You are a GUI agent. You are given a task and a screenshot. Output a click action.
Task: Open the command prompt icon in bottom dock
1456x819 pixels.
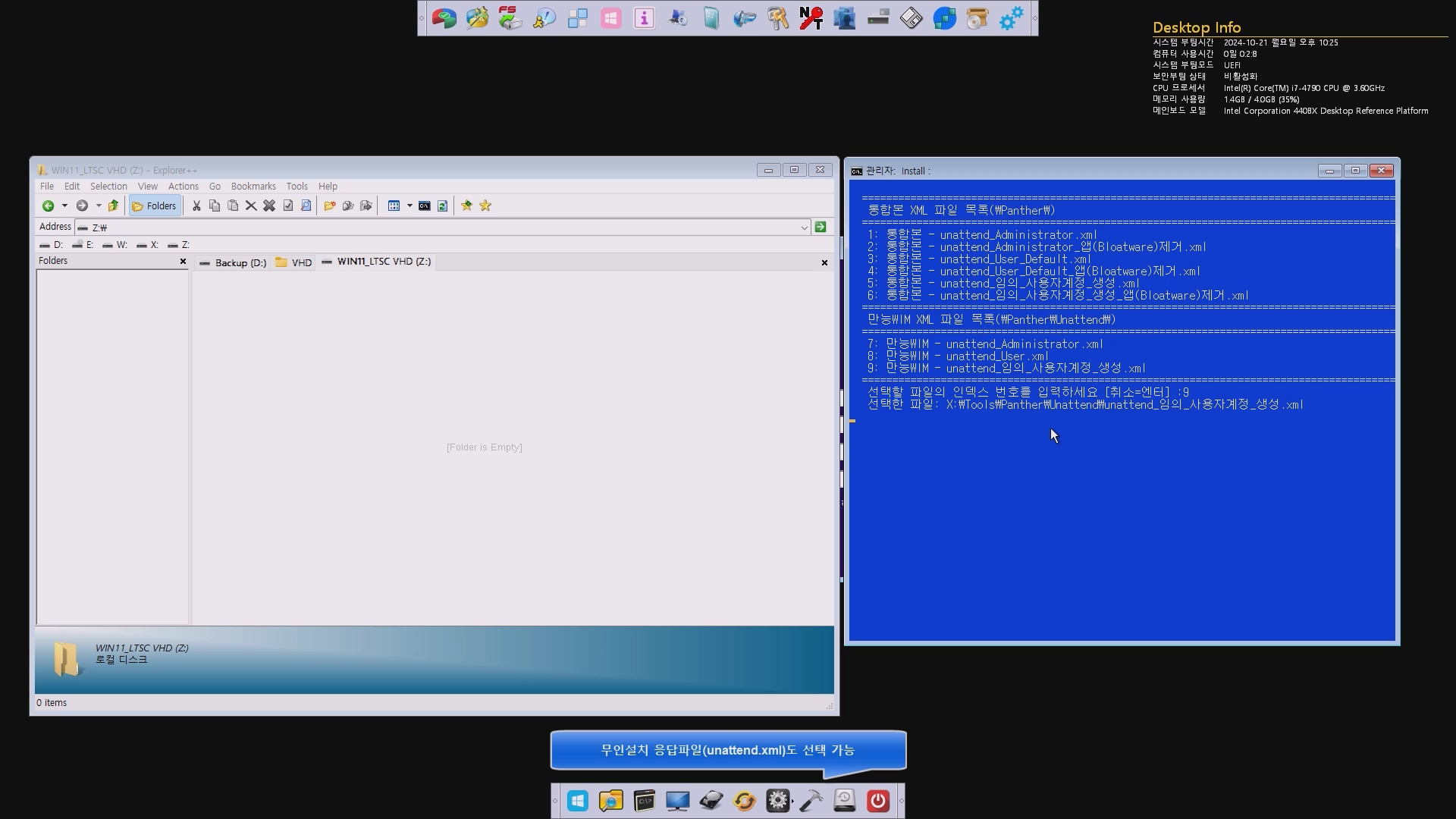(645, 801)
